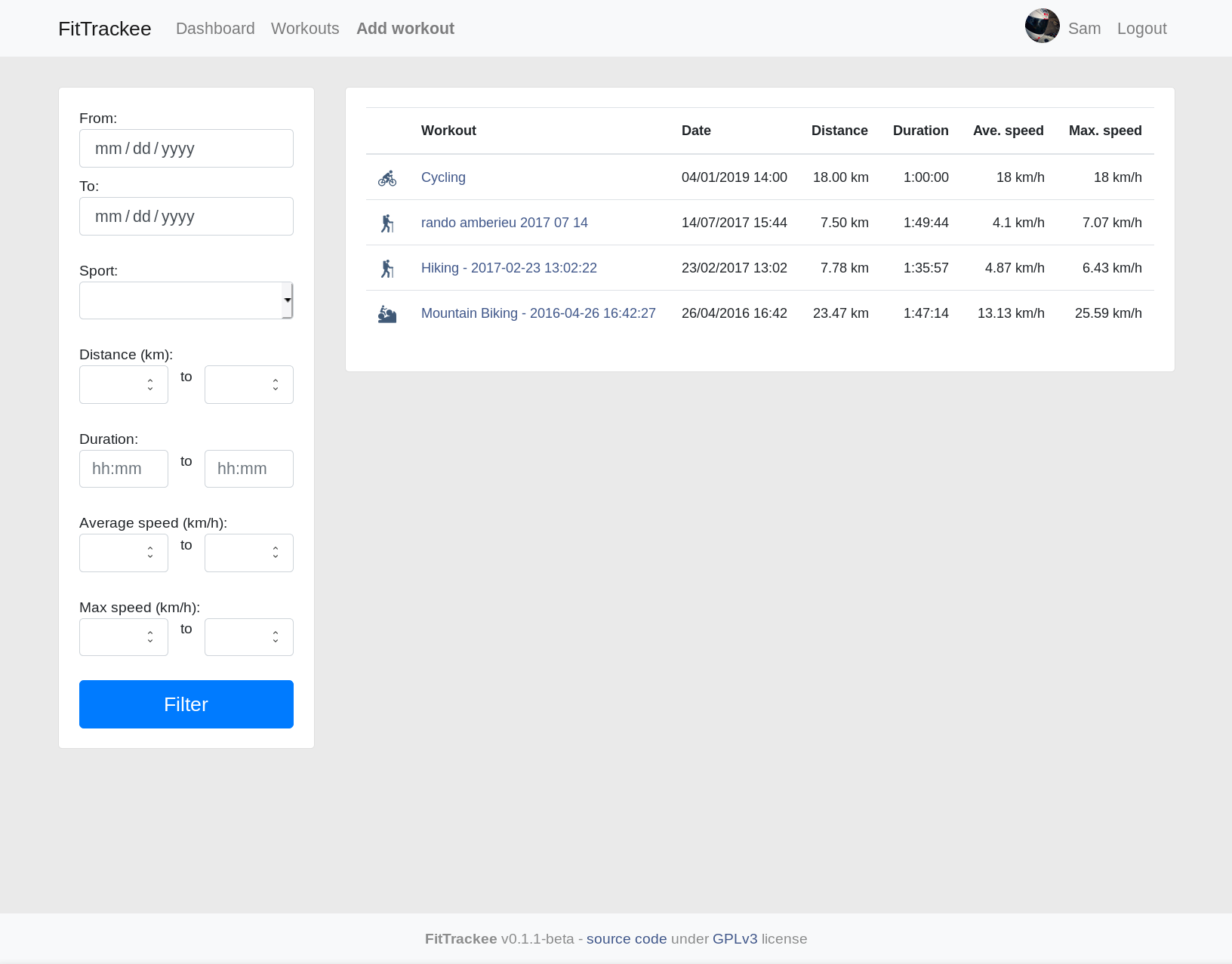Open Hiking - 2017-02-23 13:02:22 workout
Viewport: 1232px width, 964px height.
pos(509,268)
